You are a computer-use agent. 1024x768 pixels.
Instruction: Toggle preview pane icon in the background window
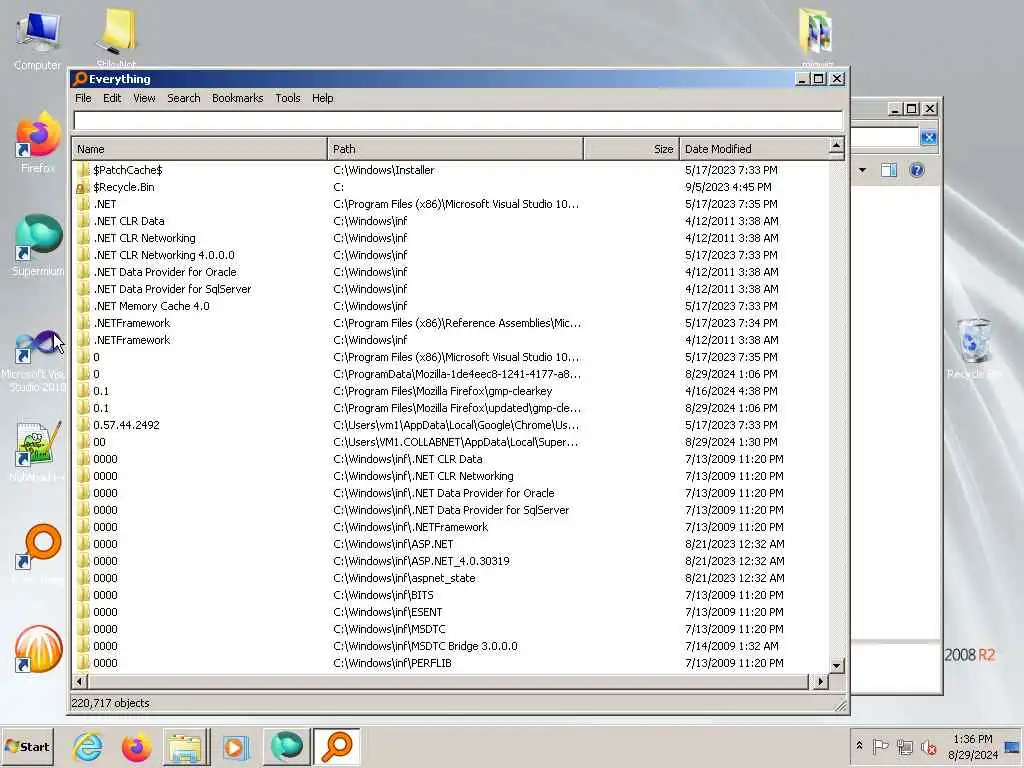click(x=889, y=170)
